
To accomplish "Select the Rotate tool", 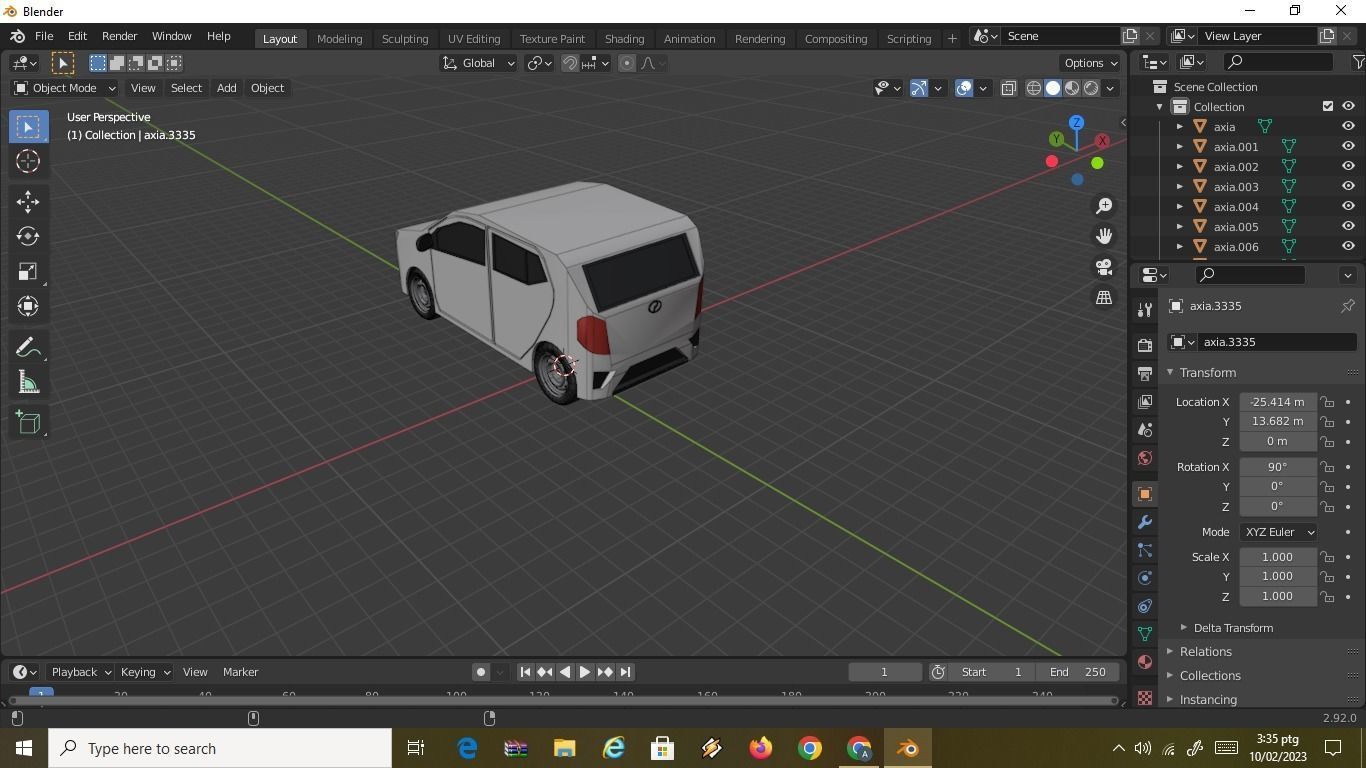I will tap(27, 236).
